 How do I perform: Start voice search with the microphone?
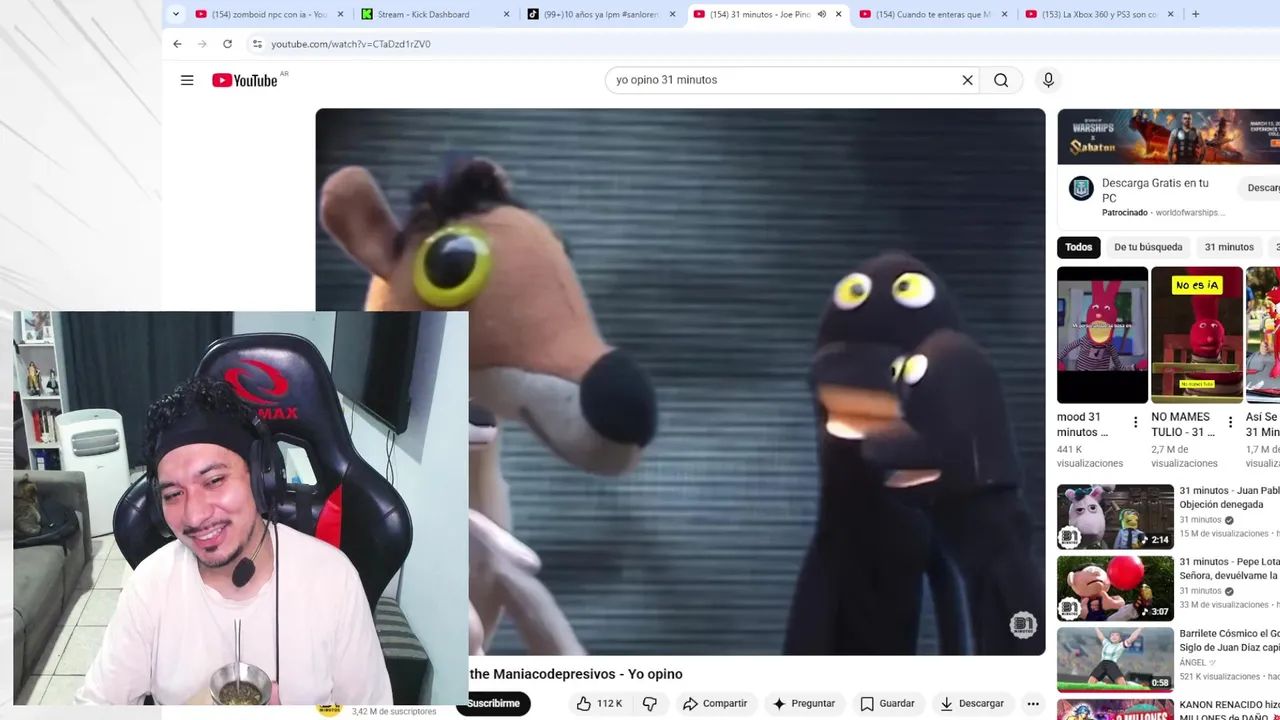tap(1048, 80)
